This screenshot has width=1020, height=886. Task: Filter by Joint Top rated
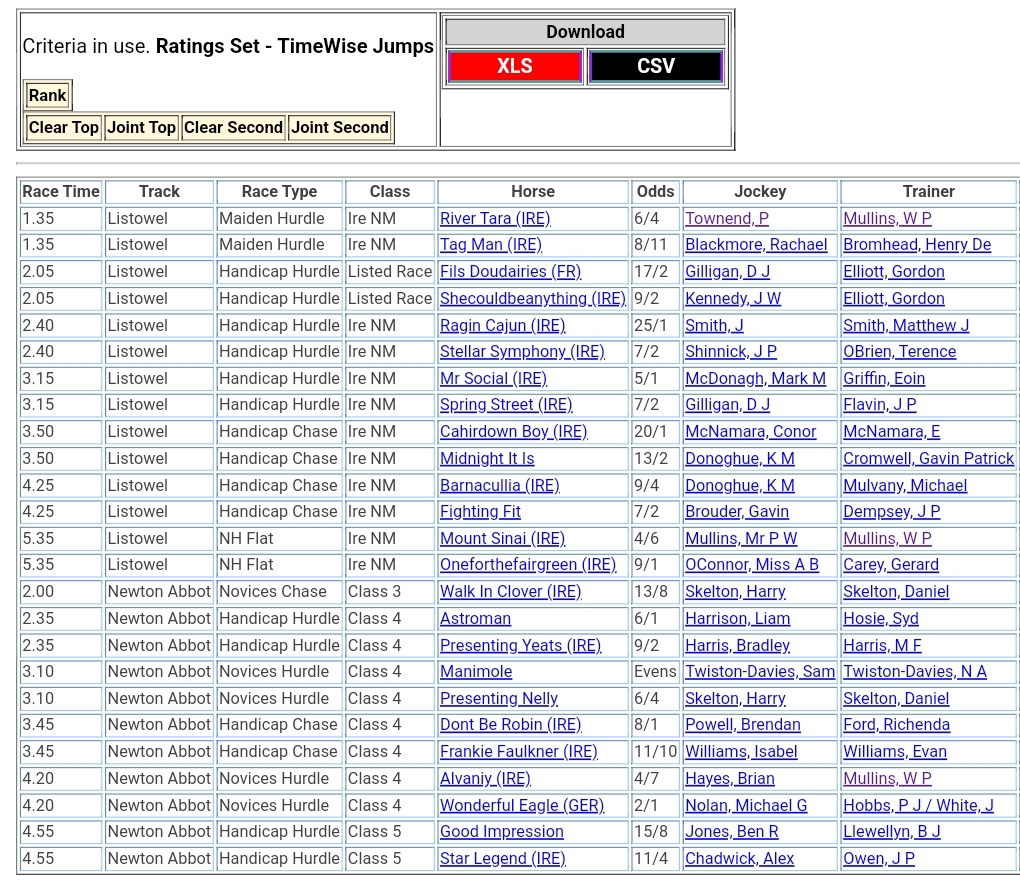141,127
